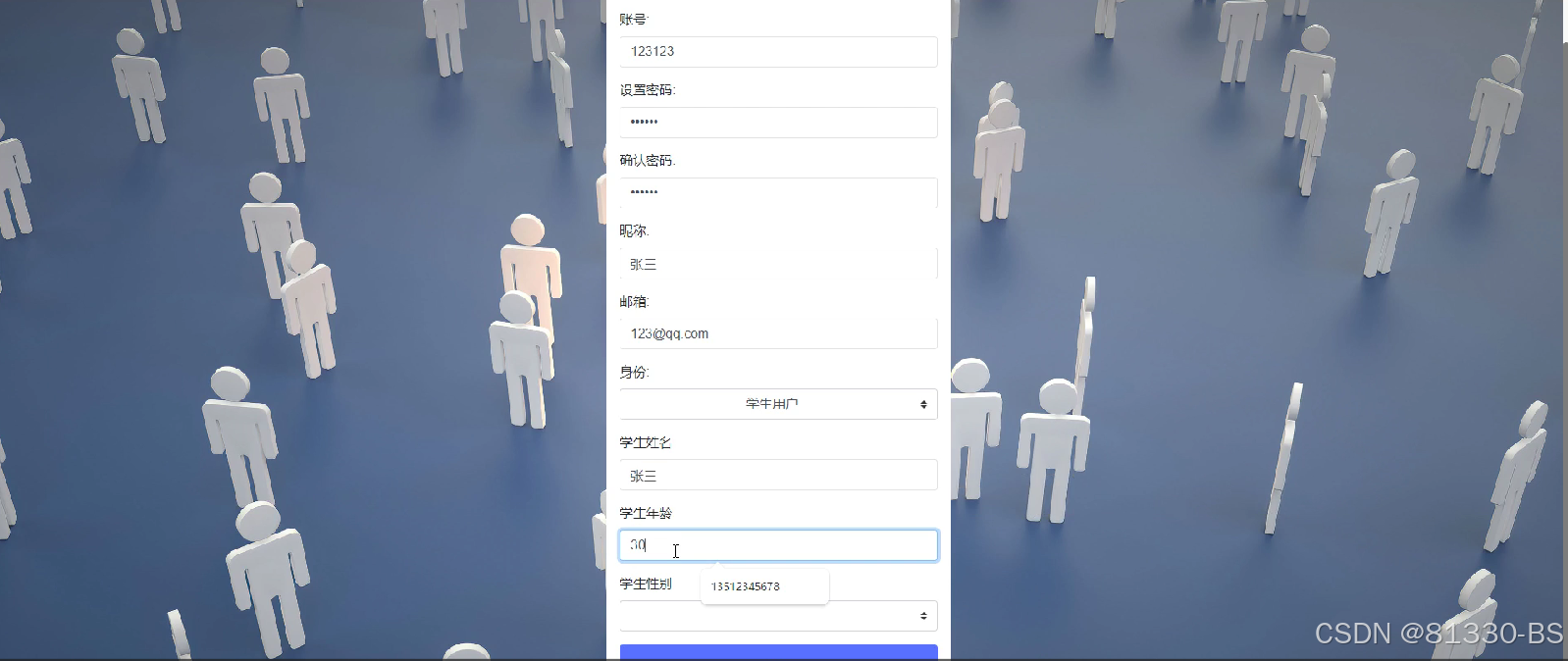Open the 学生性别 dropdown
This screenshot has height=661, width=1568.
778,616
